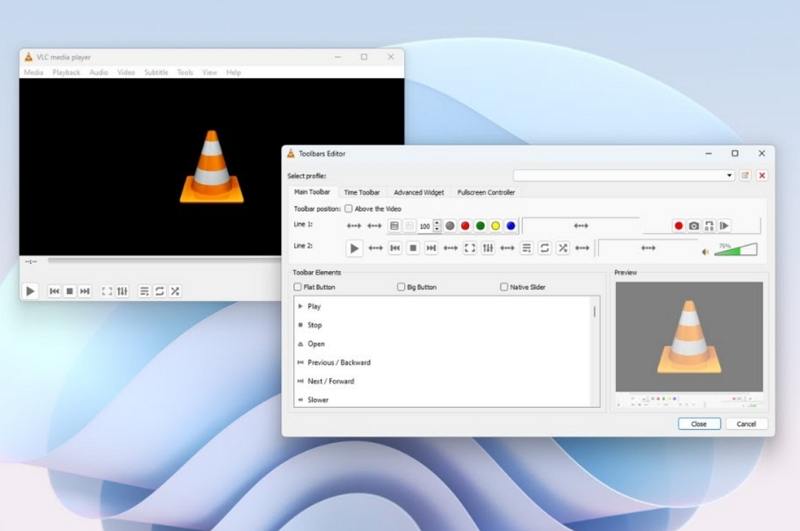Click the Cancel button in Toolbars Editor
Viewport: 800px width, 531px height.
tap(746, 424)
